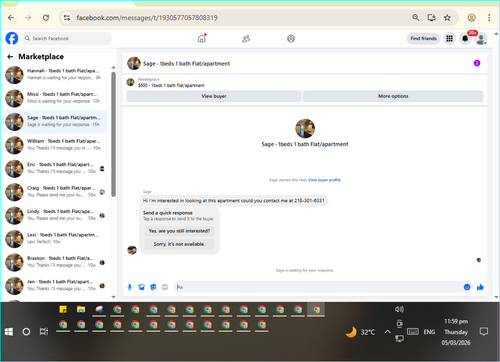The image size is (500, 362).
Task: Open the GIF picker icon
Action: tap(165, 287)
